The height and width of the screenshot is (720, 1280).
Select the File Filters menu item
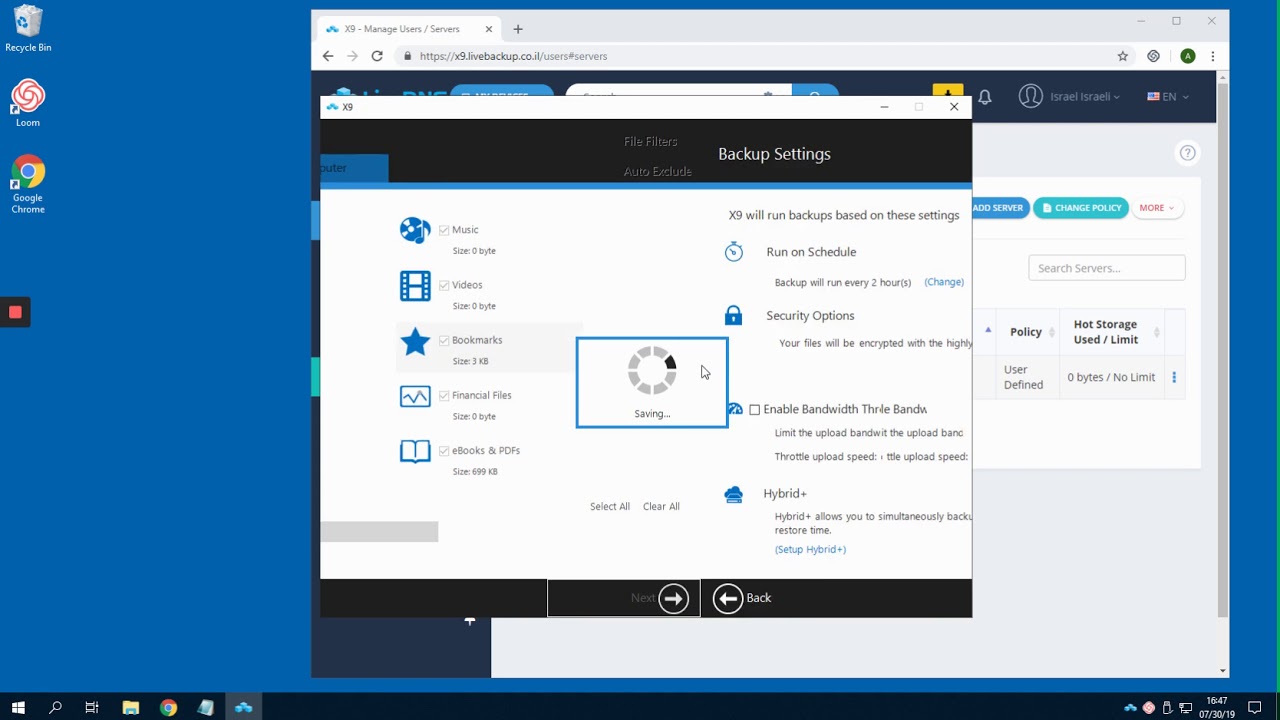pyautogui.click(x=651, y=142)
